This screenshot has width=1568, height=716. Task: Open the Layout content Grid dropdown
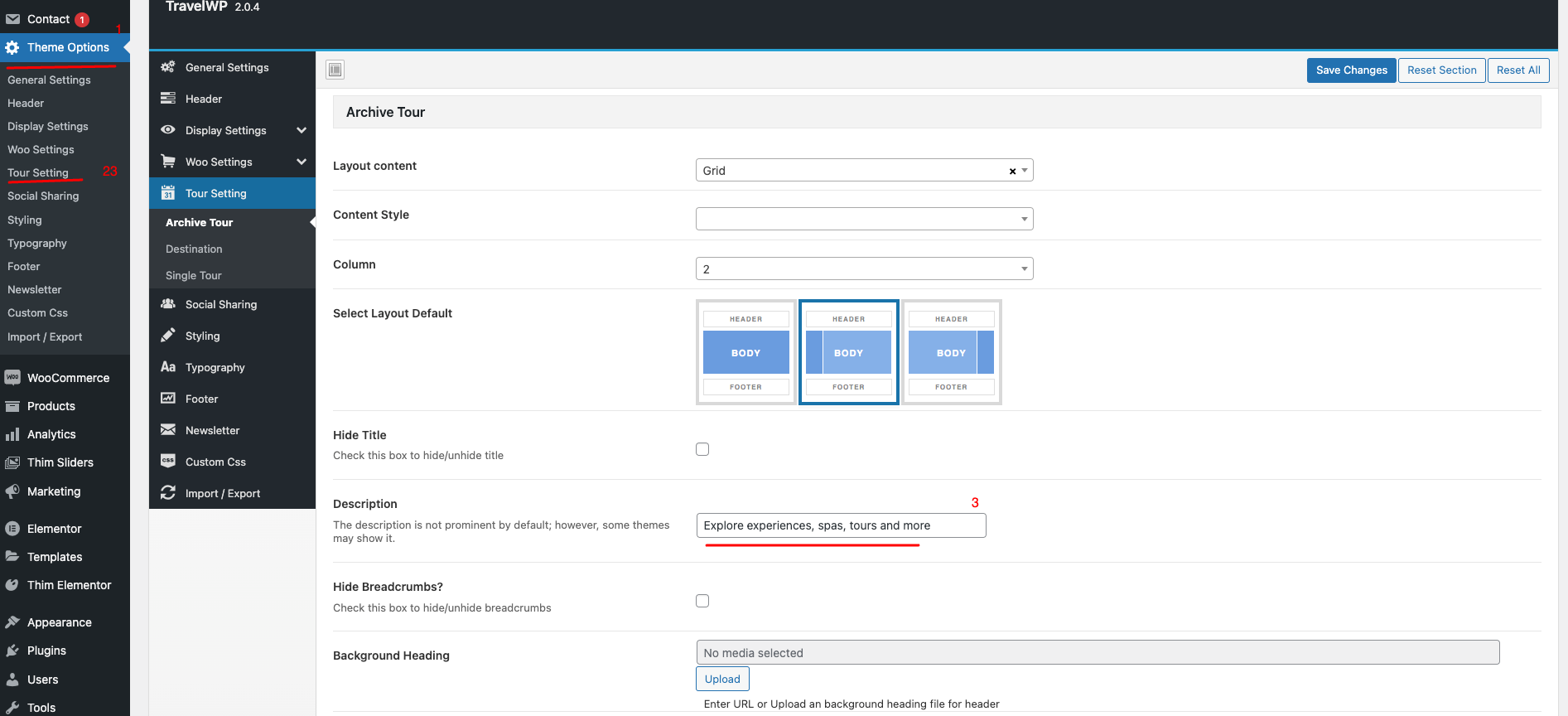point(865,170)
